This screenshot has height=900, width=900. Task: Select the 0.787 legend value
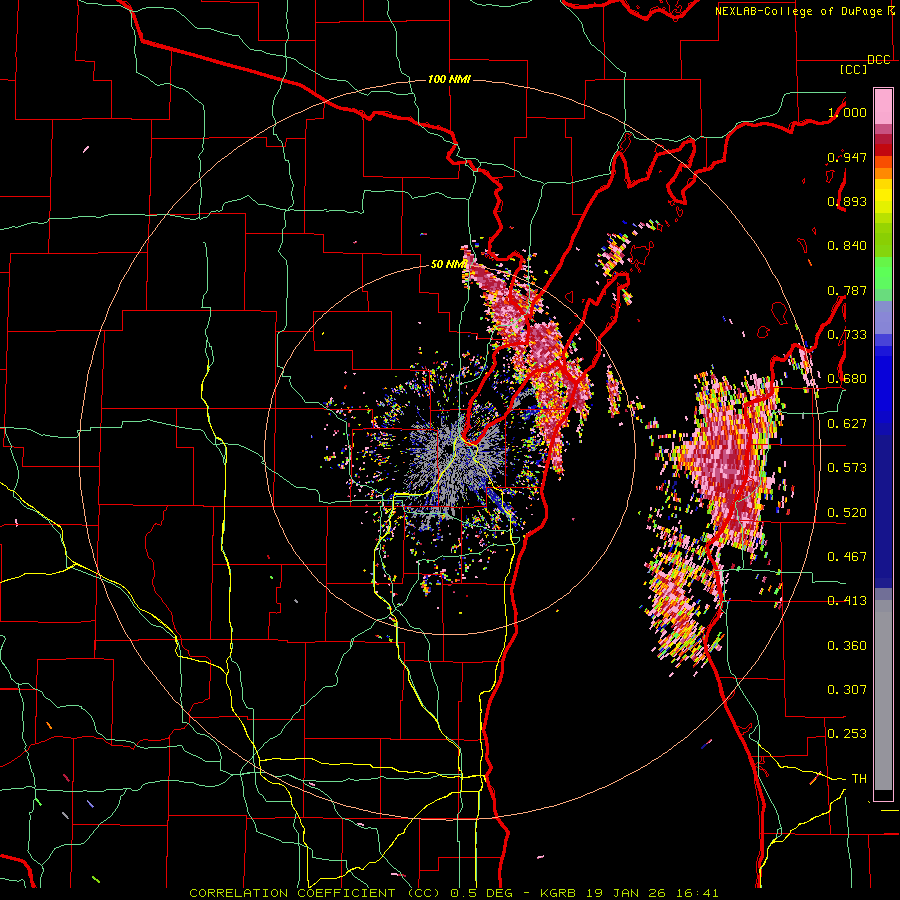tap(847, 290)
